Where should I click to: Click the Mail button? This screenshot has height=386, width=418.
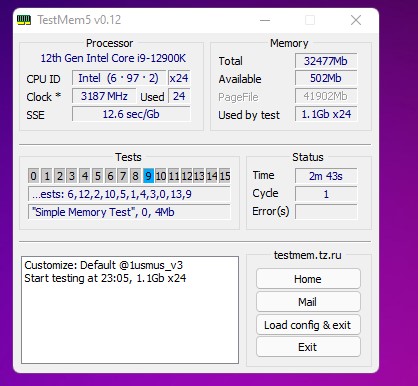tap(308, 302)
